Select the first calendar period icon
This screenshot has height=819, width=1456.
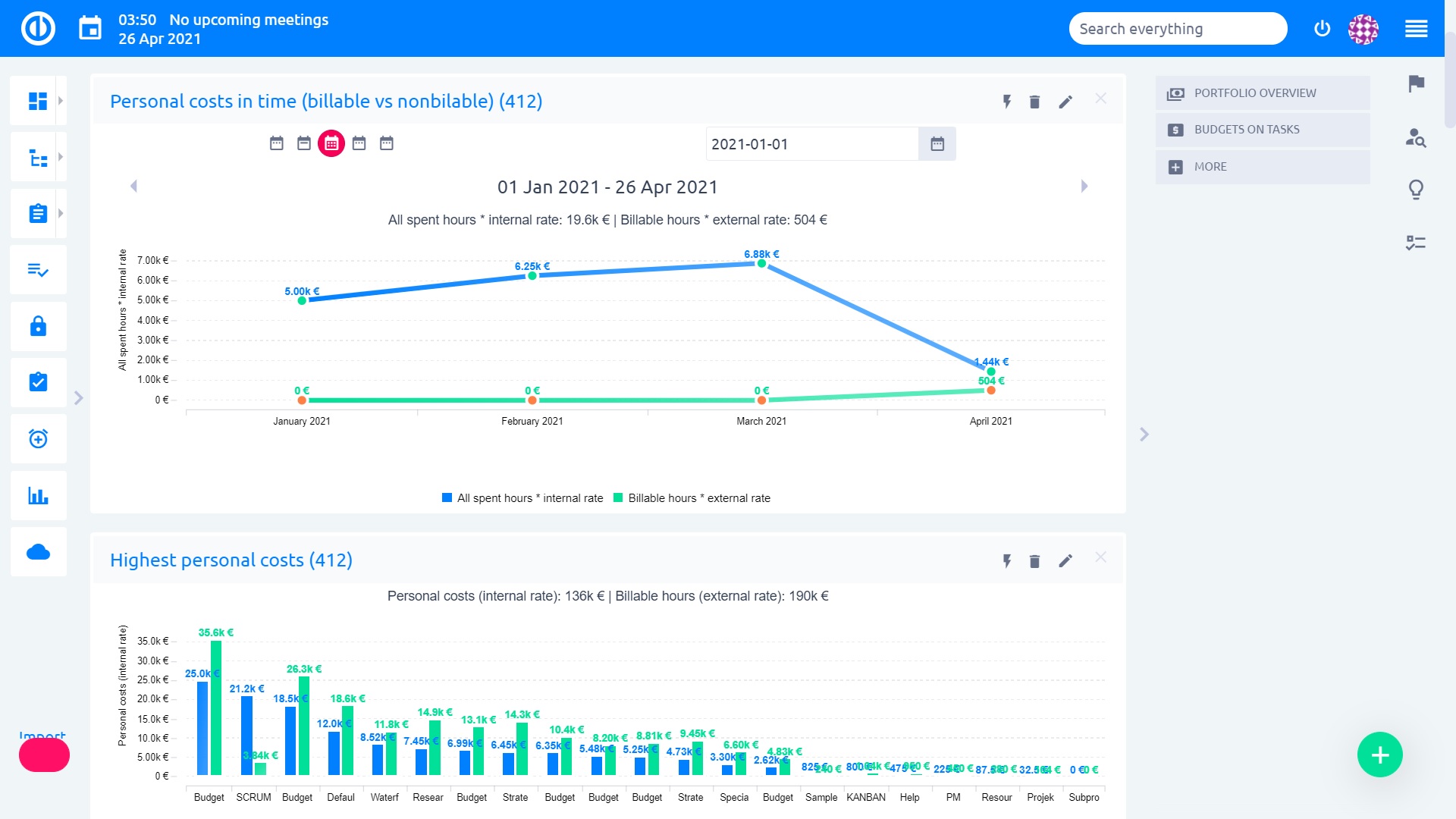click(277, 143)
